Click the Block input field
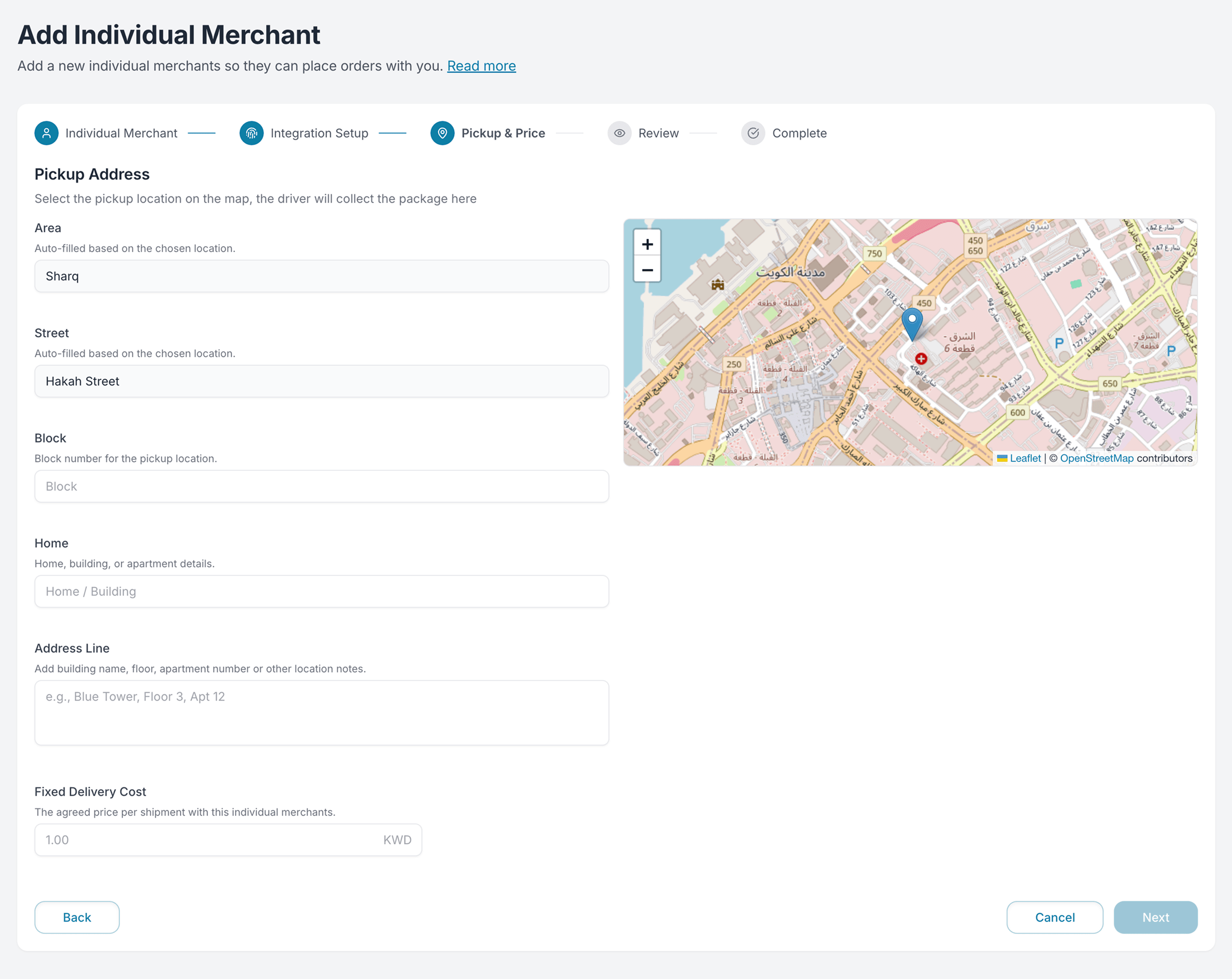The image size is (1232, 979). tap(321, 486)
